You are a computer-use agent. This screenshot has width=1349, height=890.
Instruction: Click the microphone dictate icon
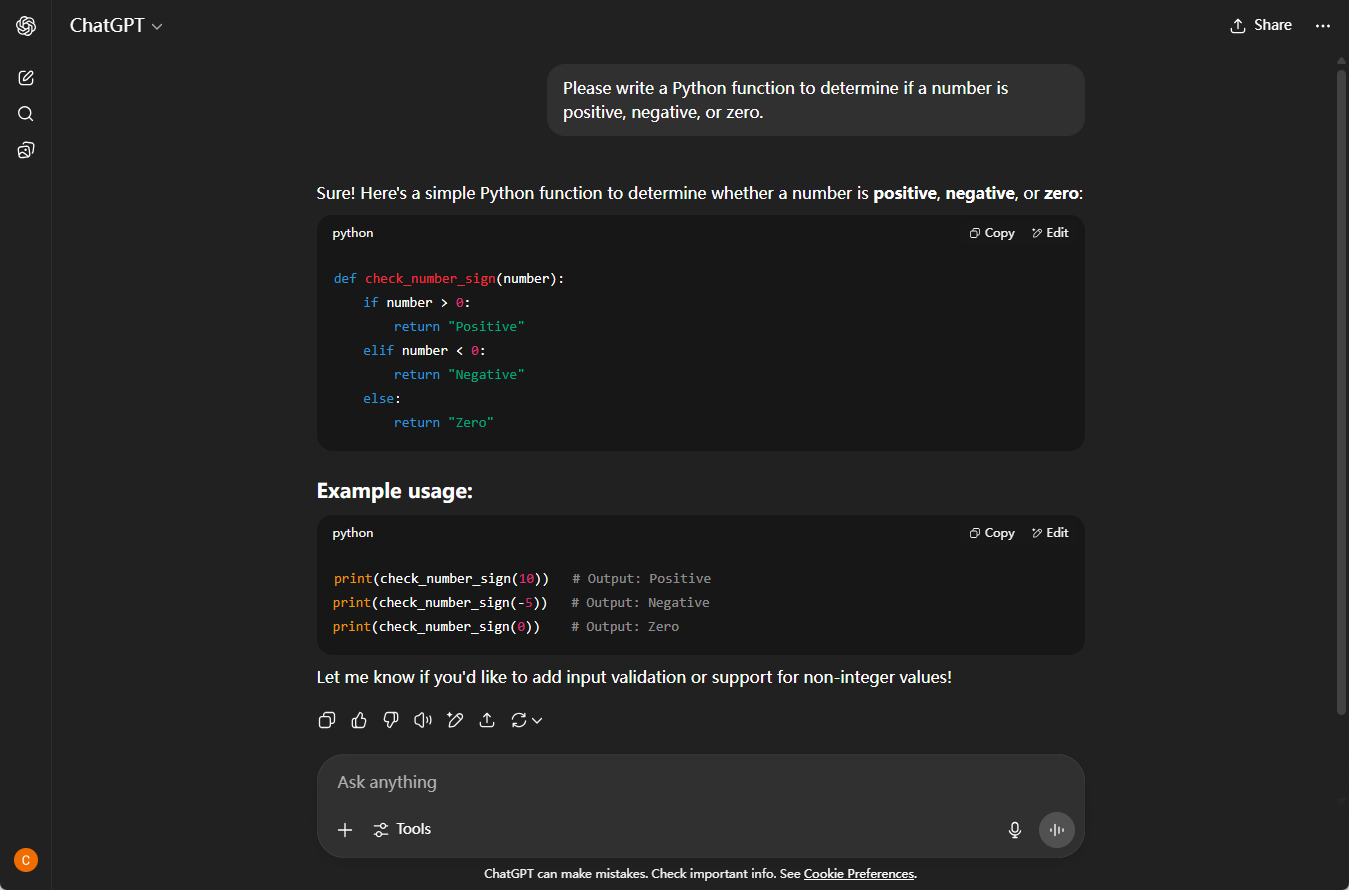[x=1015, y=830]
